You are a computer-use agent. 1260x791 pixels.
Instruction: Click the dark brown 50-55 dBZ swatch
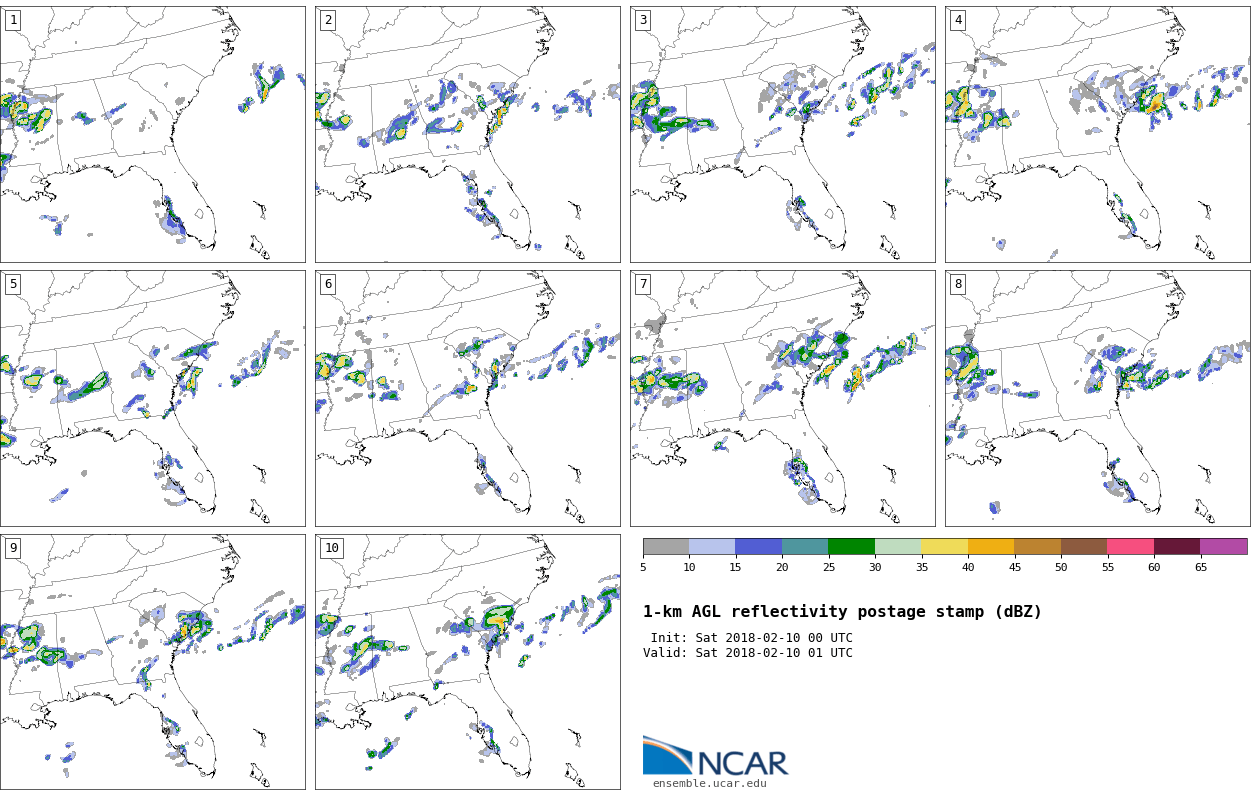pyautogui.click(x=1084, y=546)
